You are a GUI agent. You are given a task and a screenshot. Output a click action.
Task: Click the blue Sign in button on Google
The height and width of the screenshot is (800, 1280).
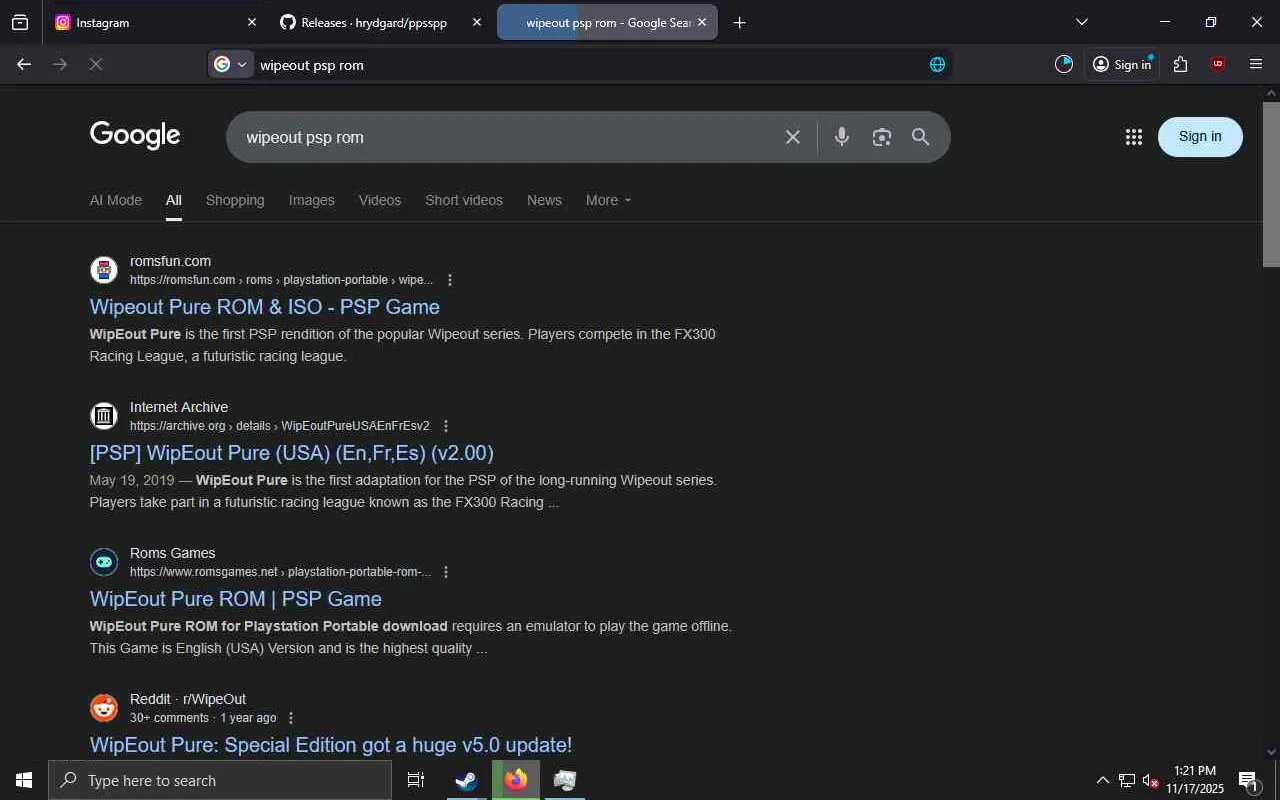1200,137
